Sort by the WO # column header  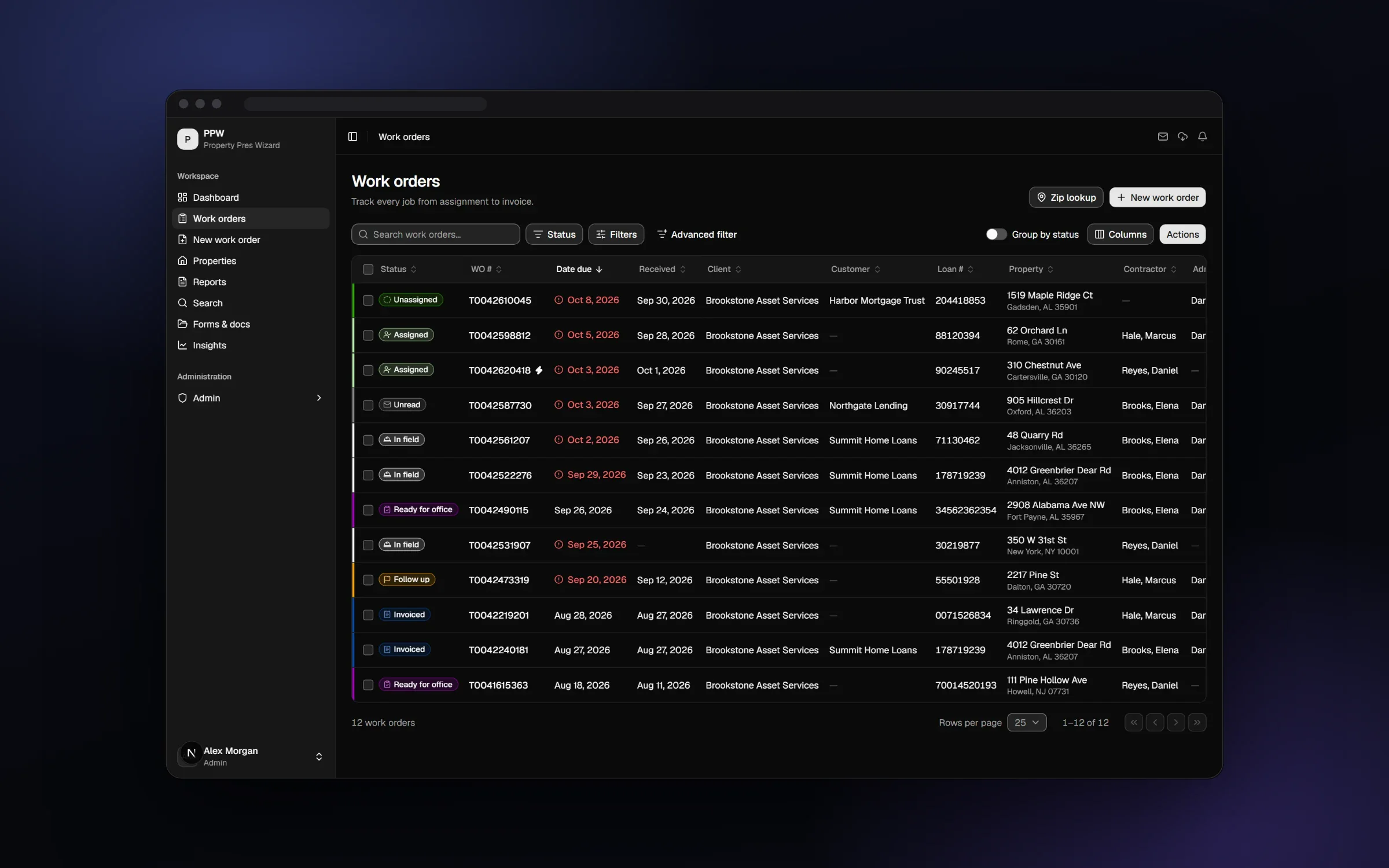coord(486,269)
